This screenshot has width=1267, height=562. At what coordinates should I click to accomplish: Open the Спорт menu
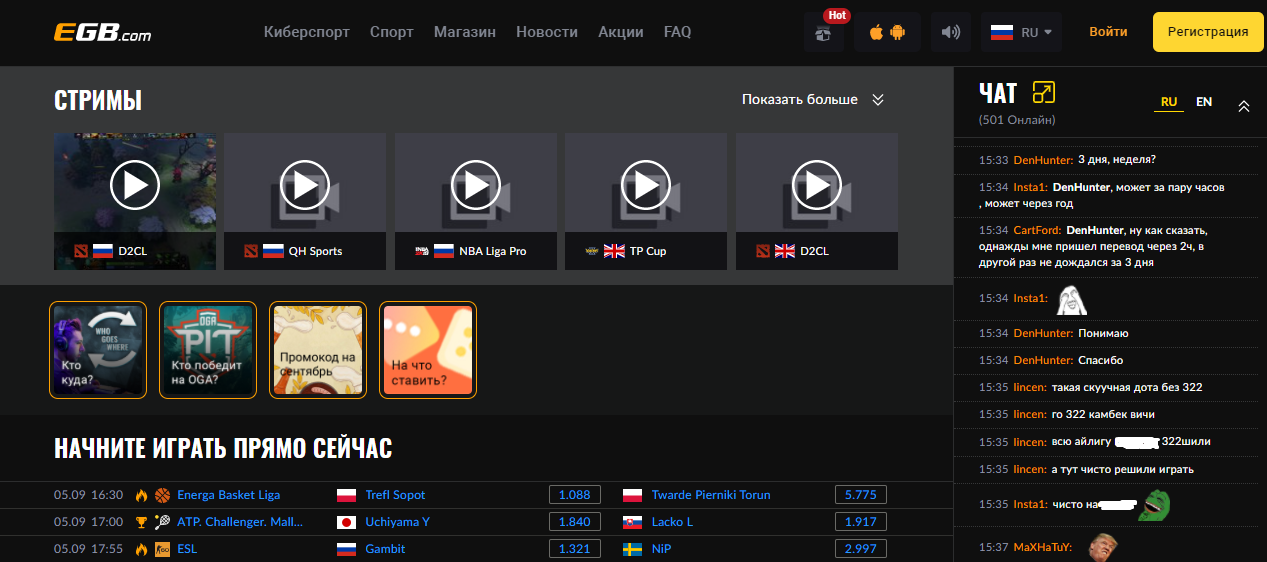coord(392,32)
